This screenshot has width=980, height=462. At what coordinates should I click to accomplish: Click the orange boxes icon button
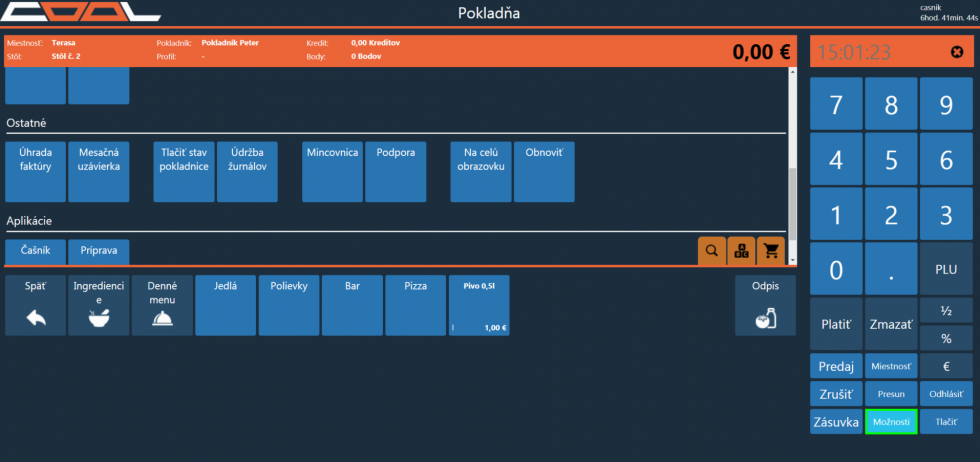(x=741, y=251)
